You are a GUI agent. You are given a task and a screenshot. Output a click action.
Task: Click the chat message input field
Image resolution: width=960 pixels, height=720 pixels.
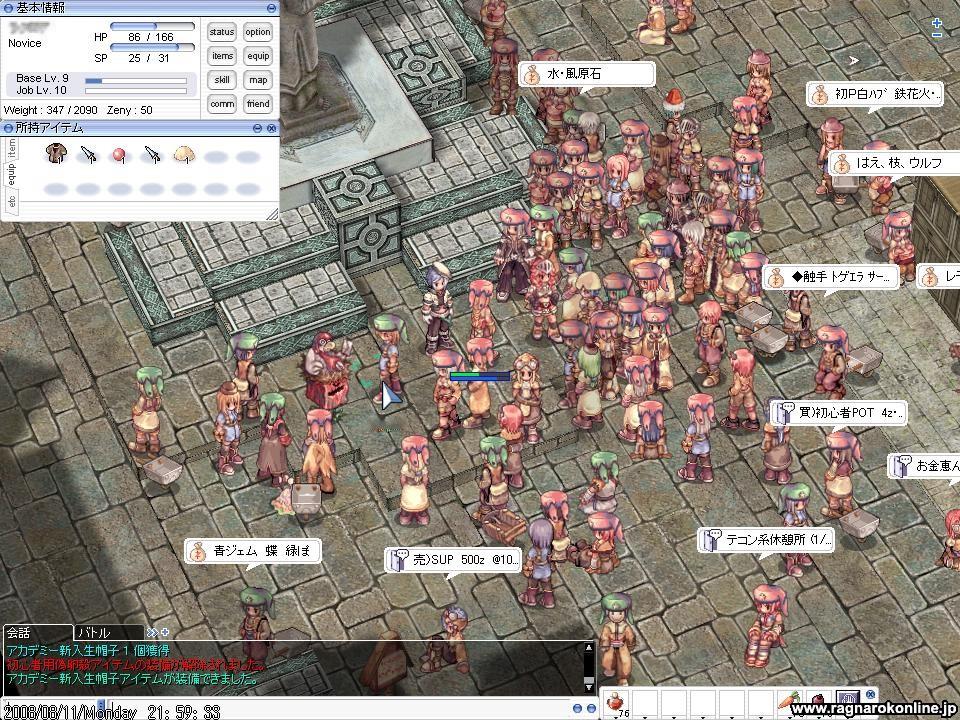coord(337,709)
